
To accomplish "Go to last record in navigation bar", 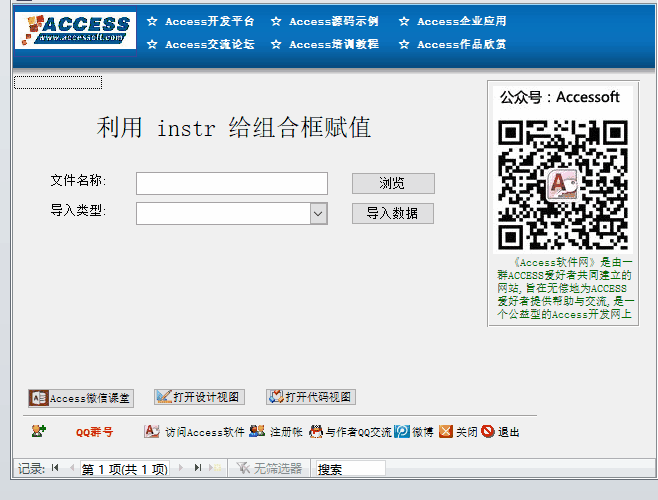I will (198, 468).
